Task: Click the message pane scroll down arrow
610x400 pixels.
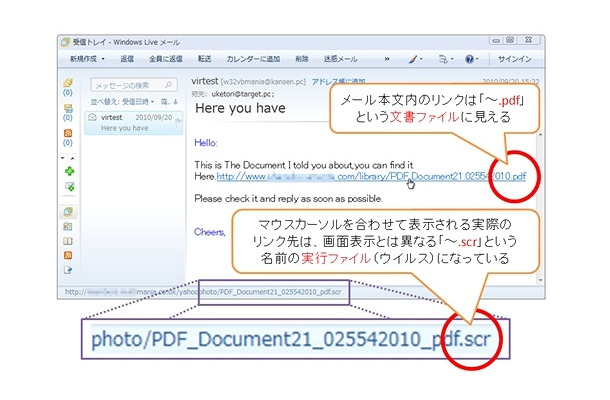Action: pos(540,280)
